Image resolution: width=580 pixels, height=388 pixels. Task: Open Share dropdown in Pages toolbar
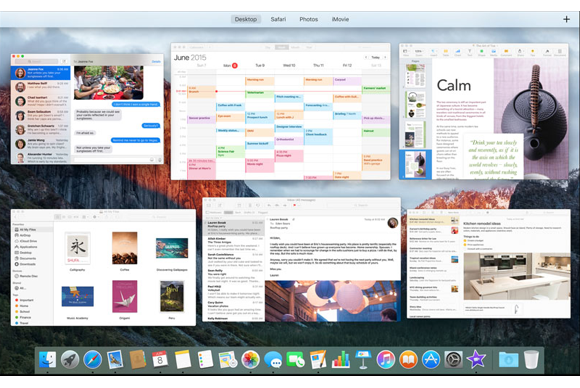click(x=520, y=53)
